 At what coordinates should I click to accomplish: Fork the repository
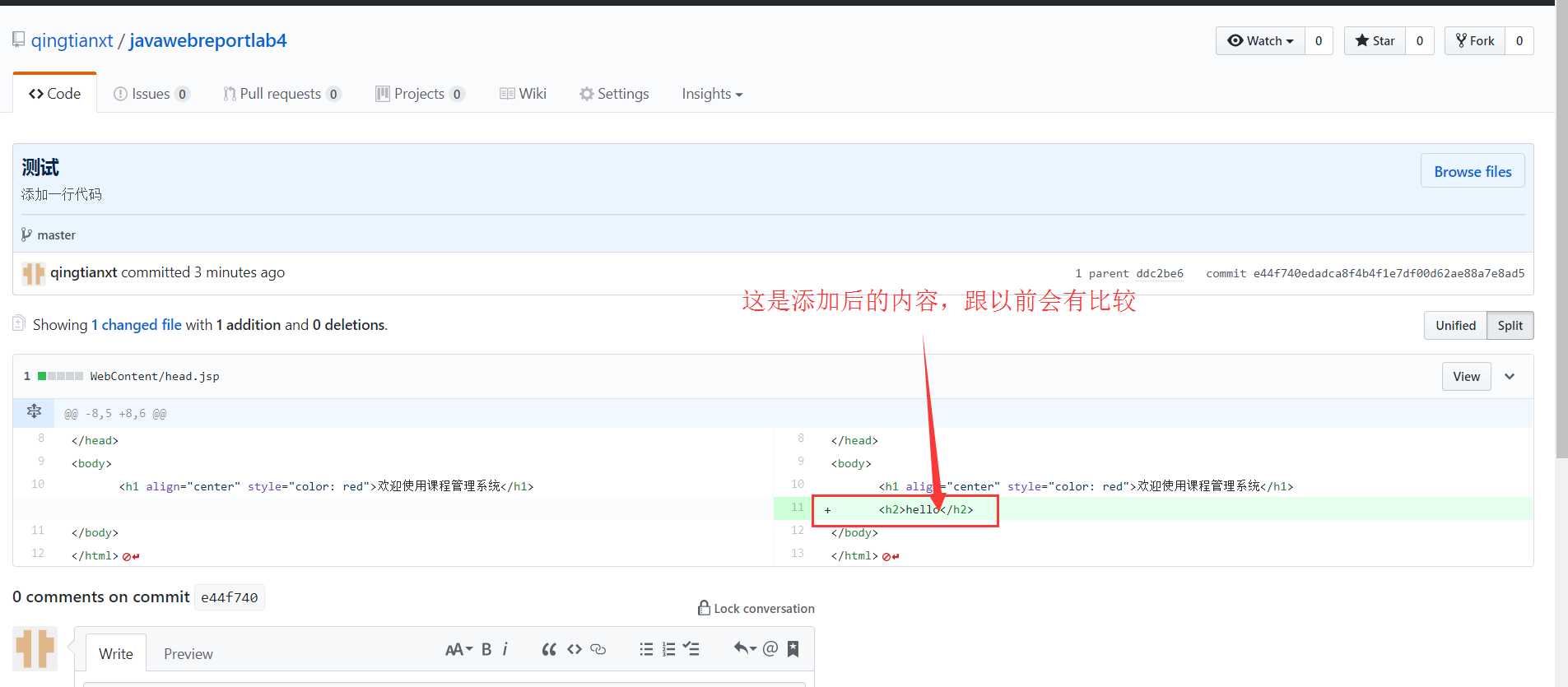tap(1475, 40)
